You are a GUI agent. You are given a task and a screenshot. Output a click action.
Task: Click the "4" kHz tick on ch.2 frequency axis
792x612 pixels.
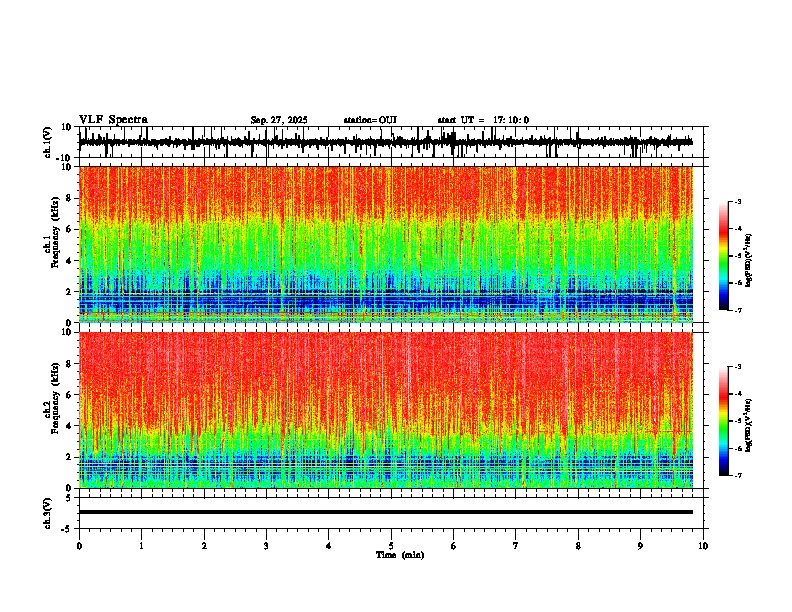69,426
